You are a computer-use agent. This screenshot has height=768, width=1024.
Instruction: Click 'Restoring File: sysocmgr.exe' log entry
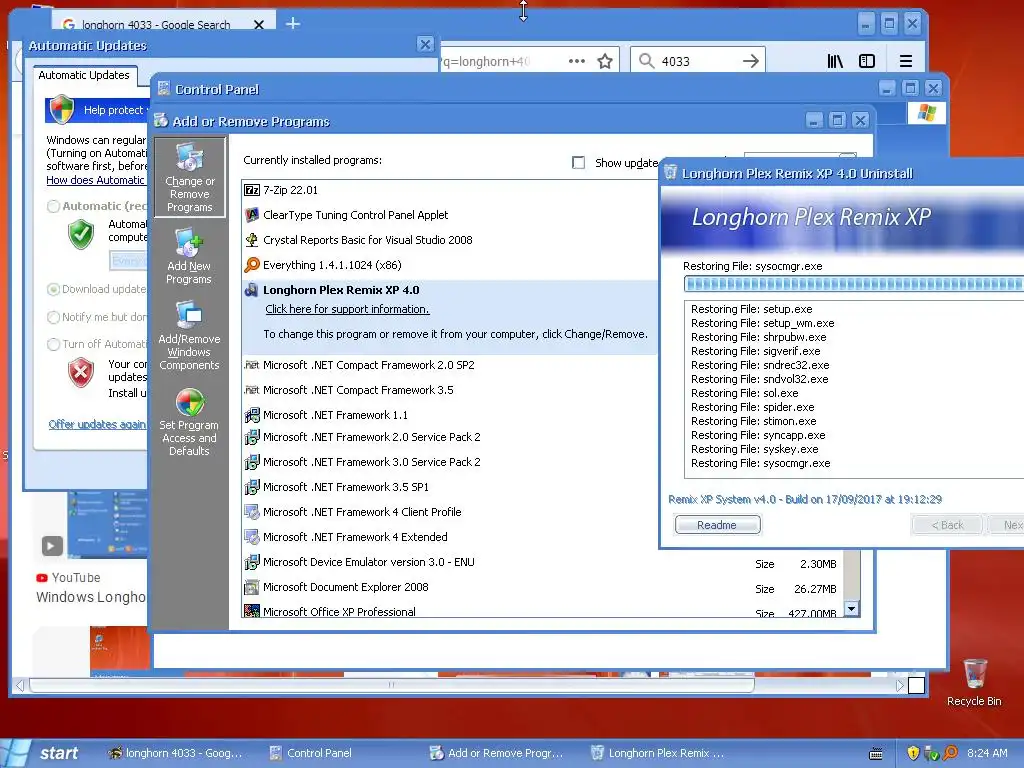click(x=761, y=464)
